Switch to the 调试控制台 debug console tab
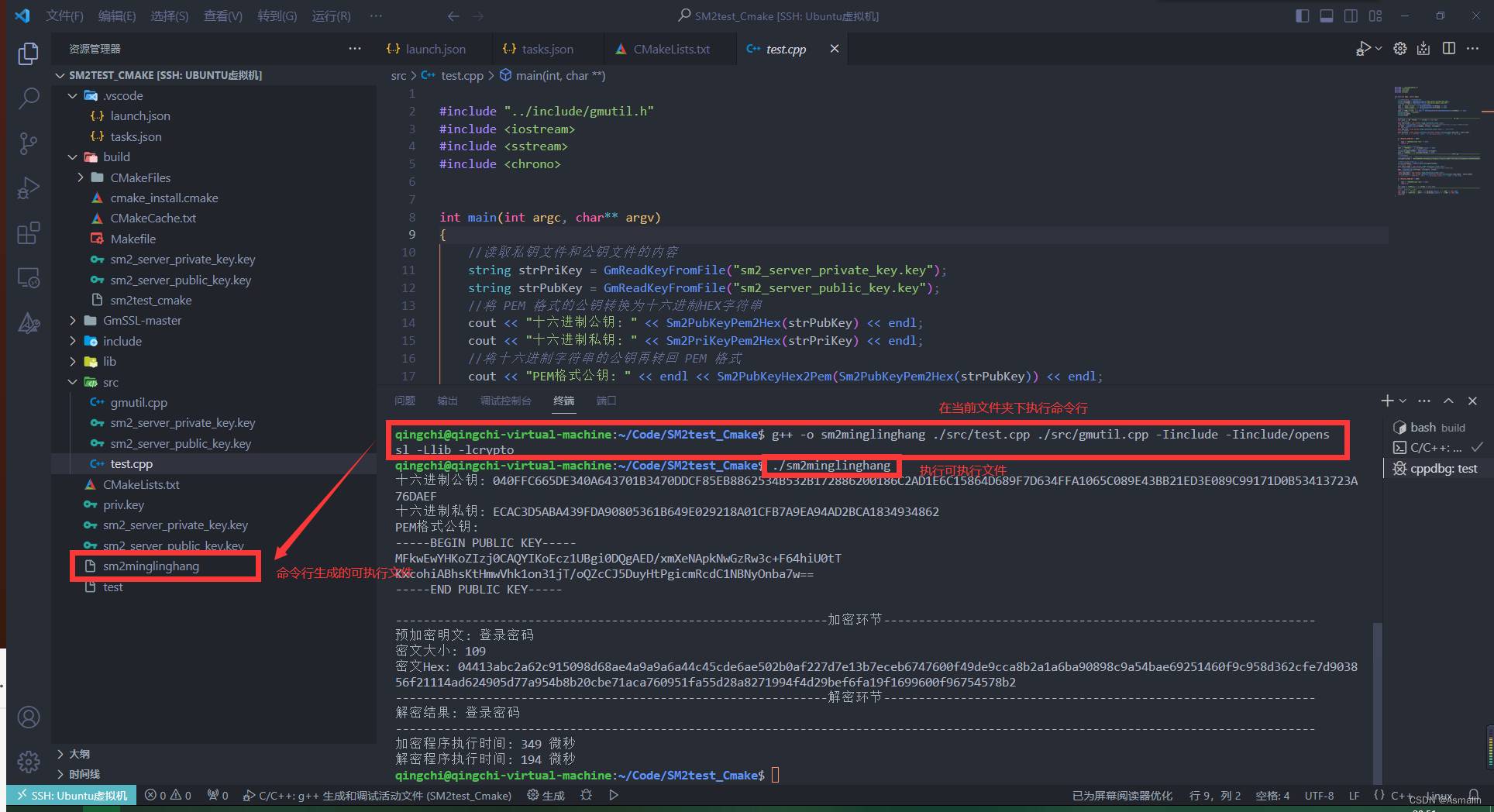 [x=505, y=401]
